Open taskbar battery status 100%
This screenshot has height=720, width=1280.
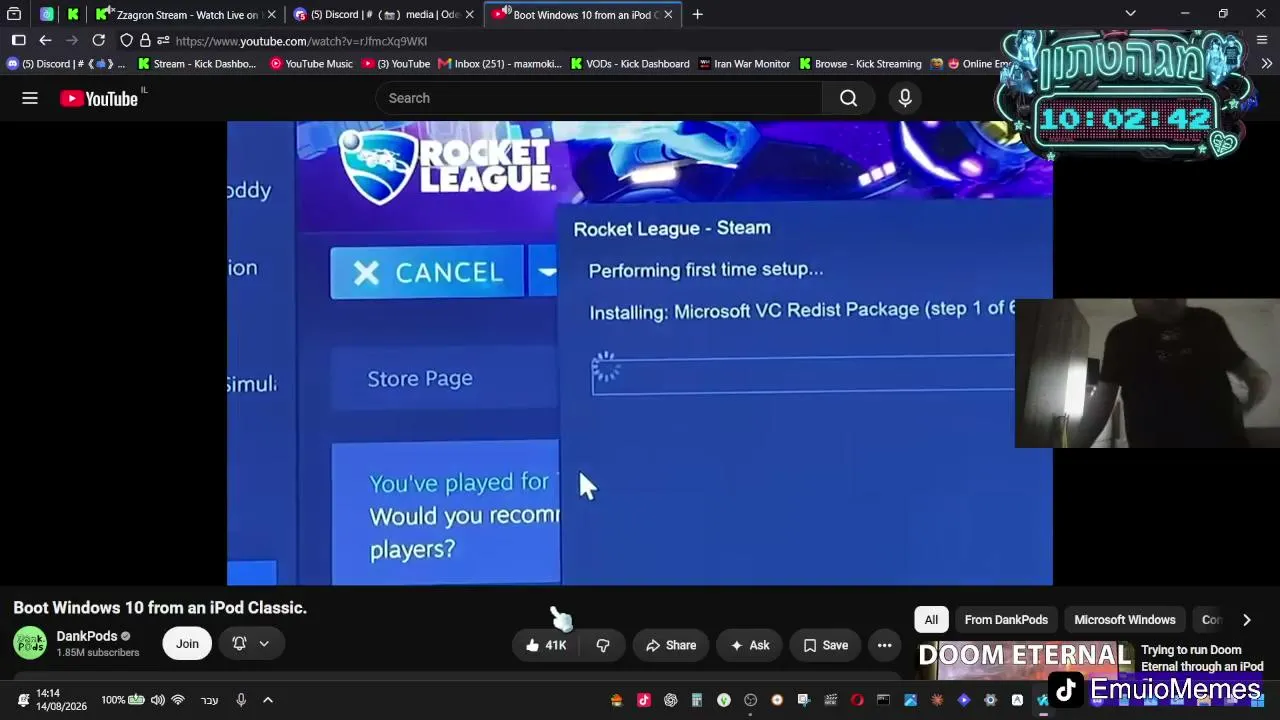122,700
